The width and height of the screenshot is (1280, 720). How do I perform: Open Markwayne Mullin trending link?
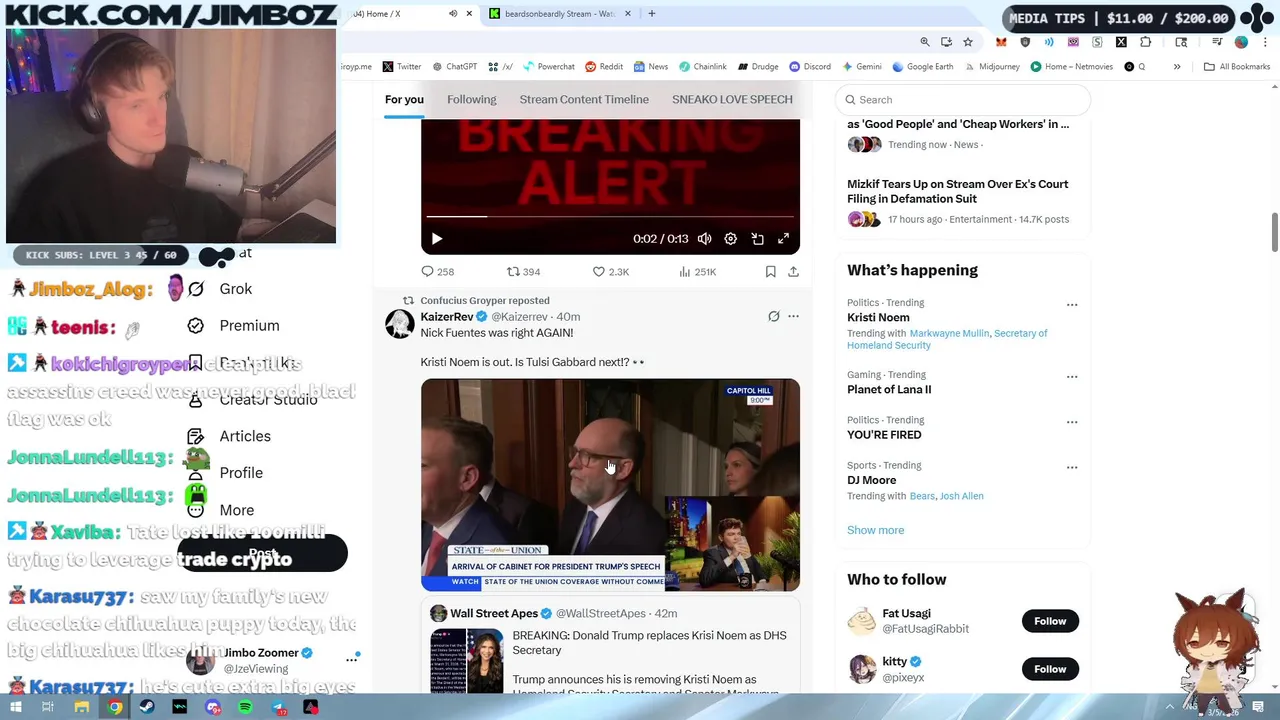click(x=949, y=333)
